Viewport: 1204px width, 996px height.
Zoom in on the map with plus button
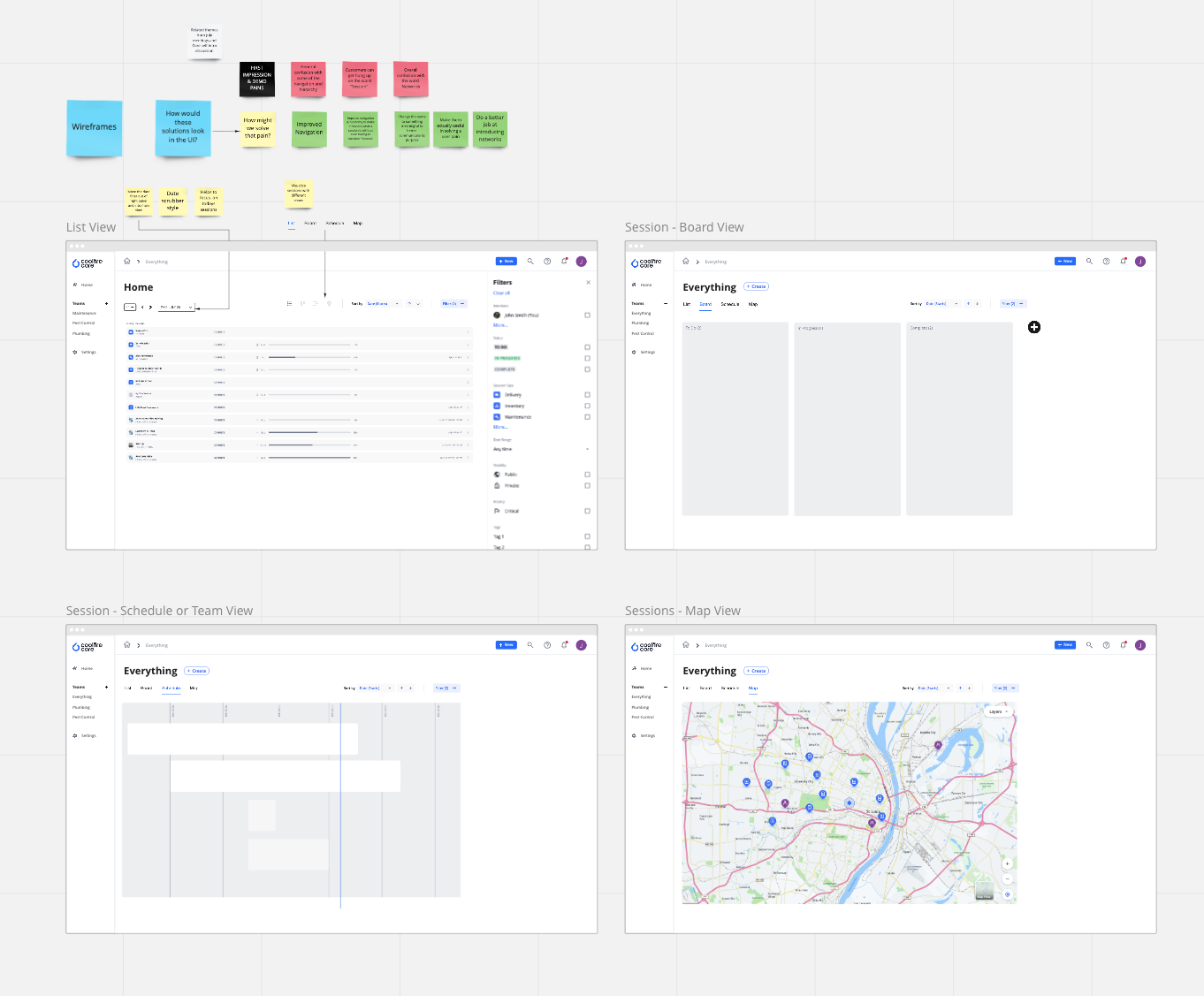coord(1007,864)
